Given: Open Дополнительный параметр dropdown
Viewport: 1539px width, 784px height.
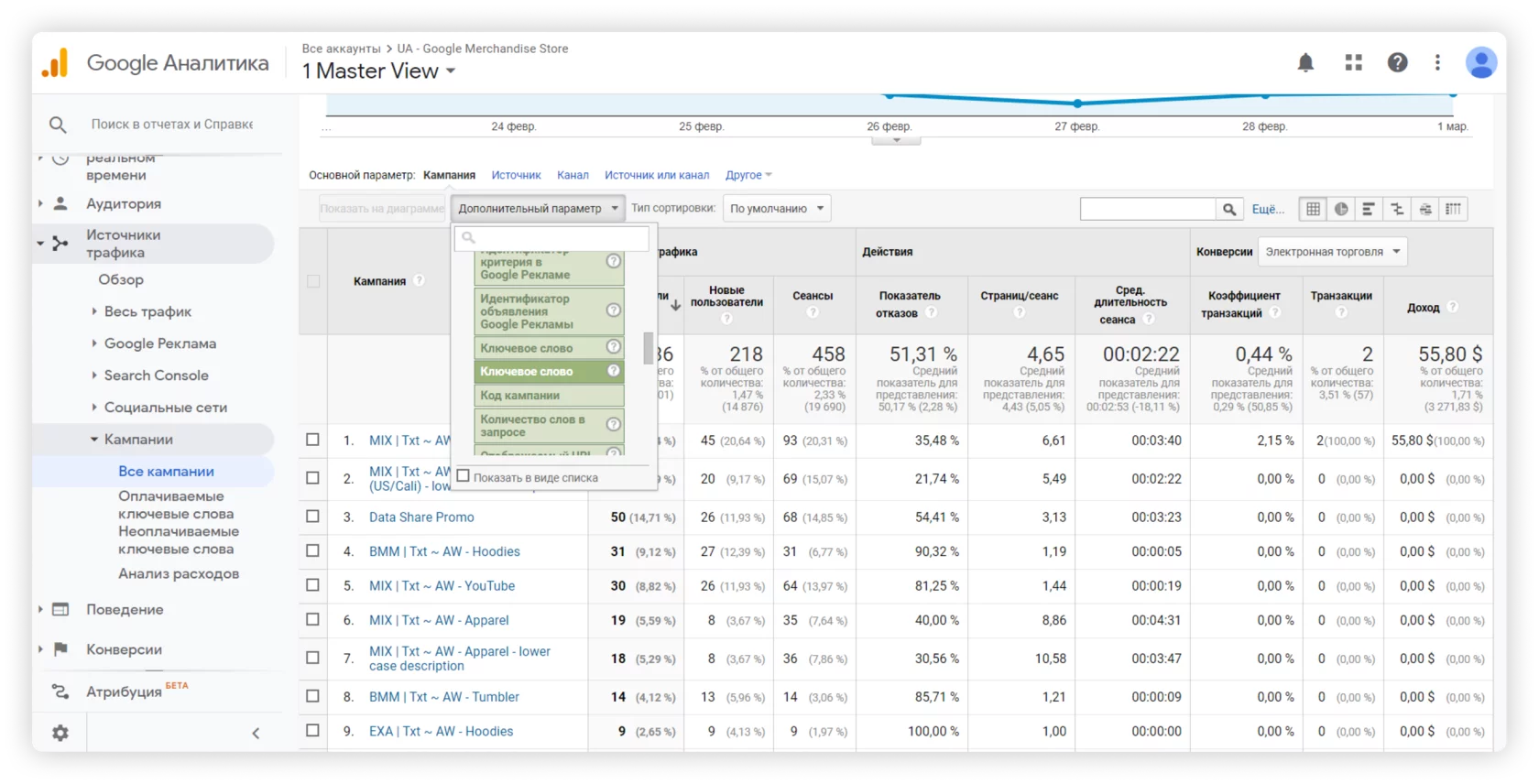Looking at the screenshot, I should [x=537, y=209].
